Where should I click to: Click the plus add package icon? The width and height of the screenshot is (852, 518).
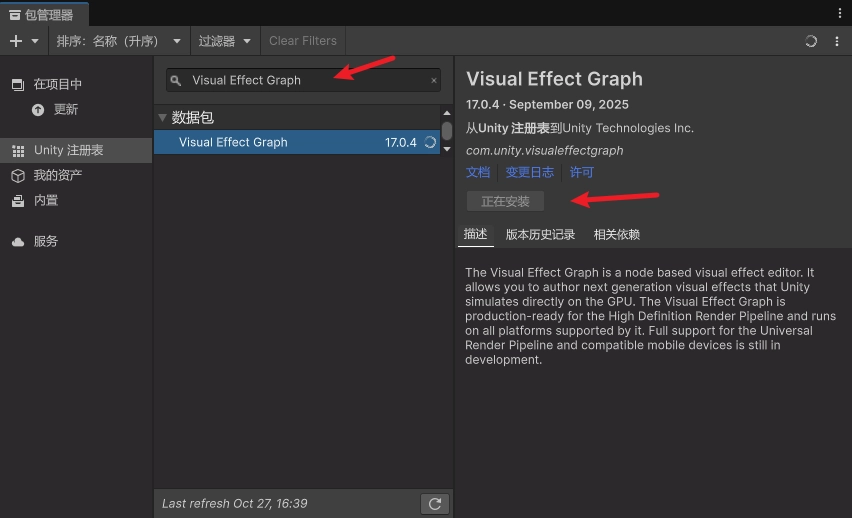(x=16, y=41)
